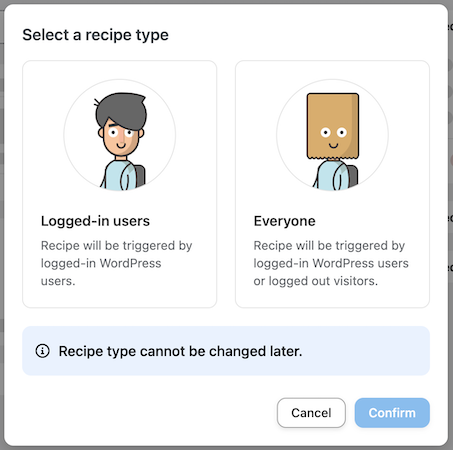Image resolution: width=453 pixels, height=450 pixels.
Task: Click the smiling face on paper bag
Action: pos(333,137)
